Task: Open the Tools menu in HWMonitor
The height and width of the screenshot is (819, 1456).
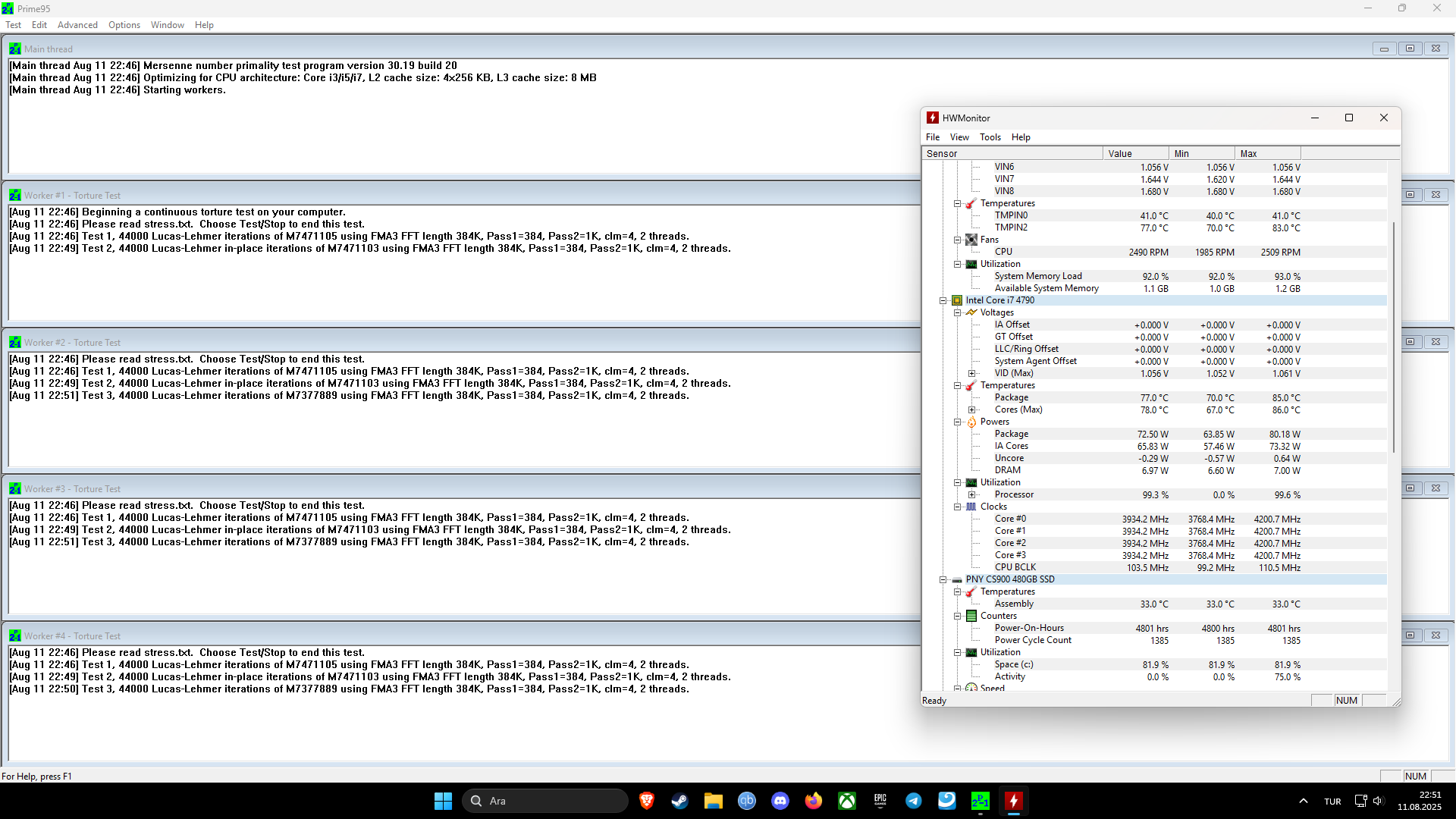Action: 990,137
